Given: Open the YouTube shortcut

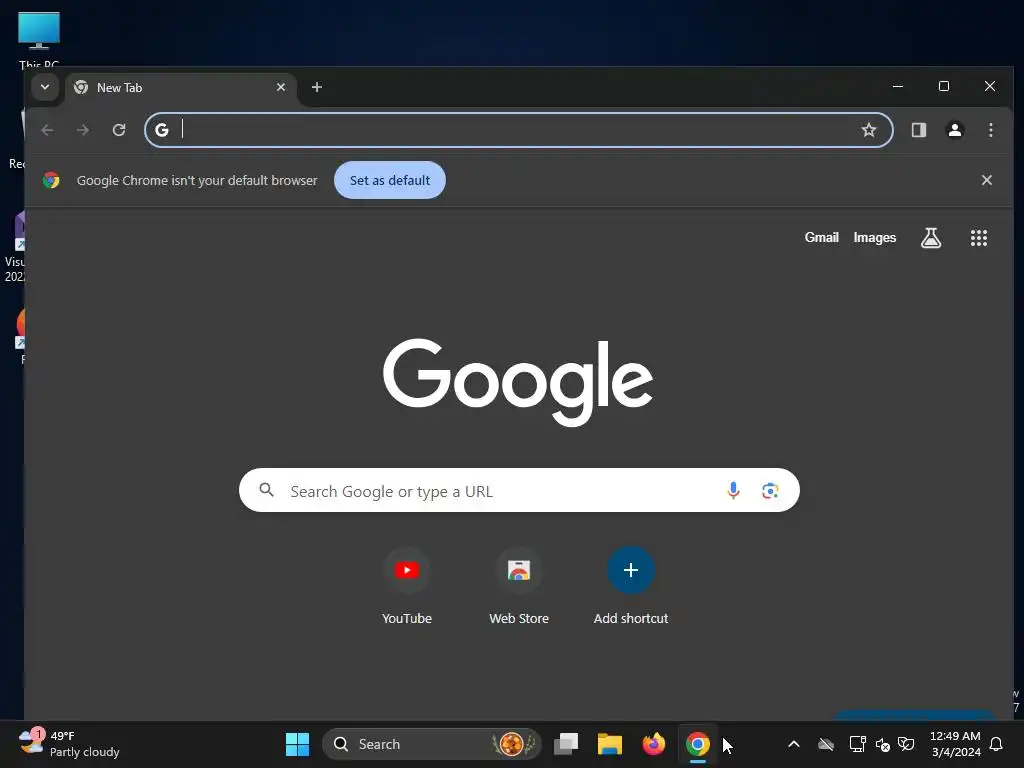Looking at the screenshot, I should [x=407, y=586].
